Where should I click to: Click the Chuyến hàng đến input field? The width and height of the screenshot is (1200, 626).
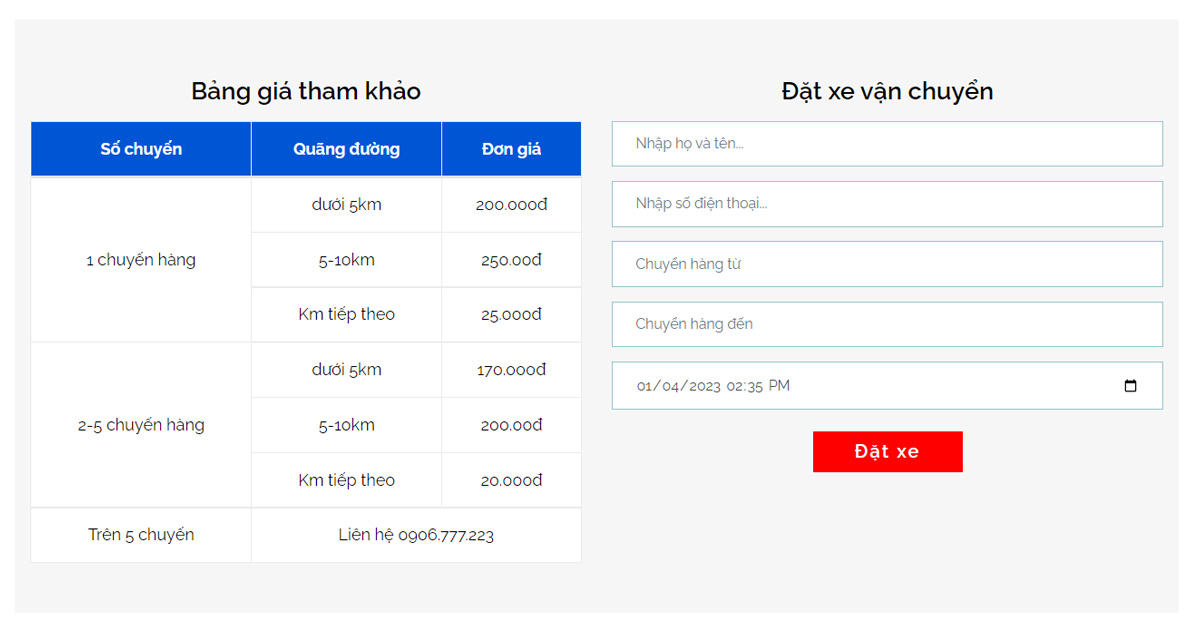pyautogui.click(x=887, y=324)
